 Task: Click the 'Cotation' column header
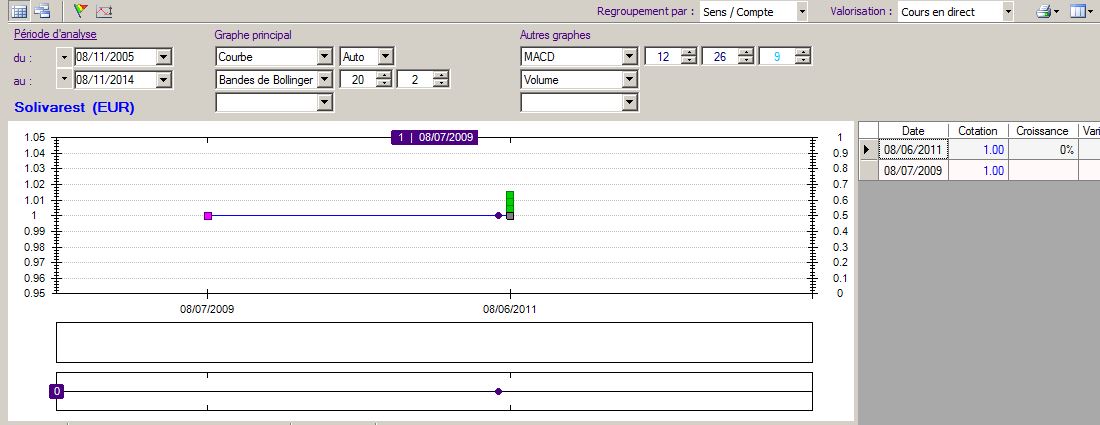[x=977, y=131]
